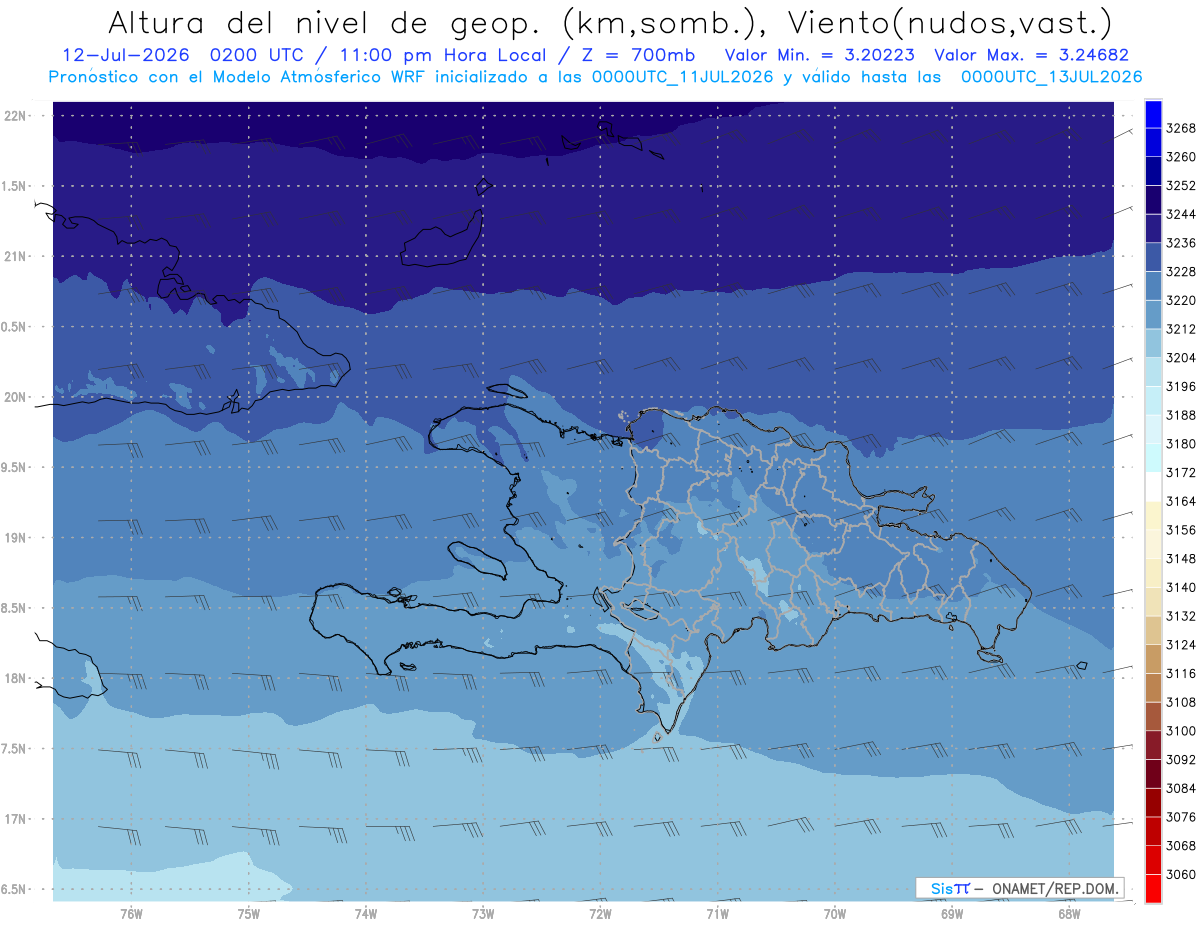Select the colorbar swatch between 3236 and 3228
This screenshot has width=1200, height=927.
click(1153, 257)
